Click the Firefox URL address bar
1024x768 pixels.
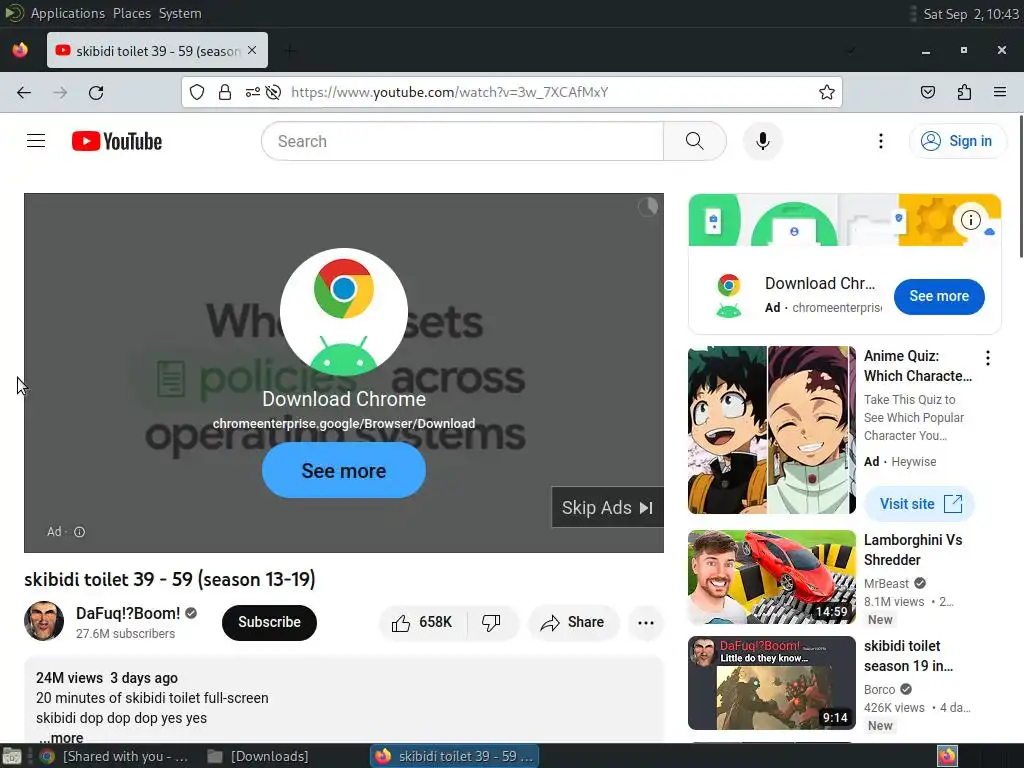click(x=512, y=92)
